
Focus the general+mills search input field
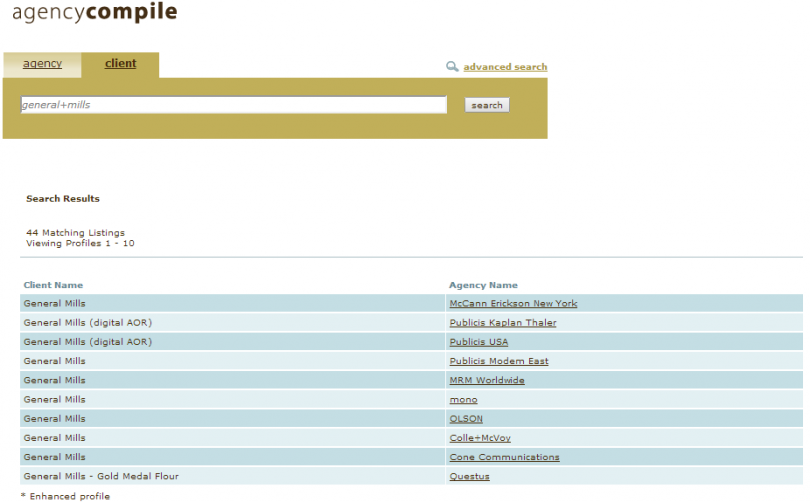[x=233, y=105]
